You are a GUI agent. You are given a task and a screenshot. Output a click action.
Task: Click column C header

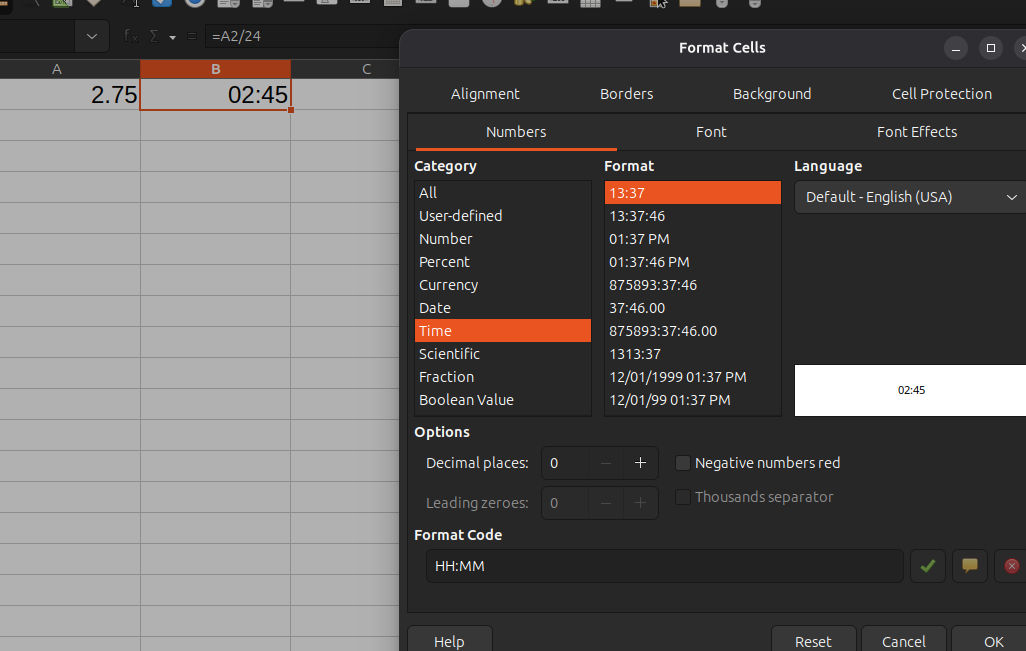pyautogui.click(x=345, y=69)
